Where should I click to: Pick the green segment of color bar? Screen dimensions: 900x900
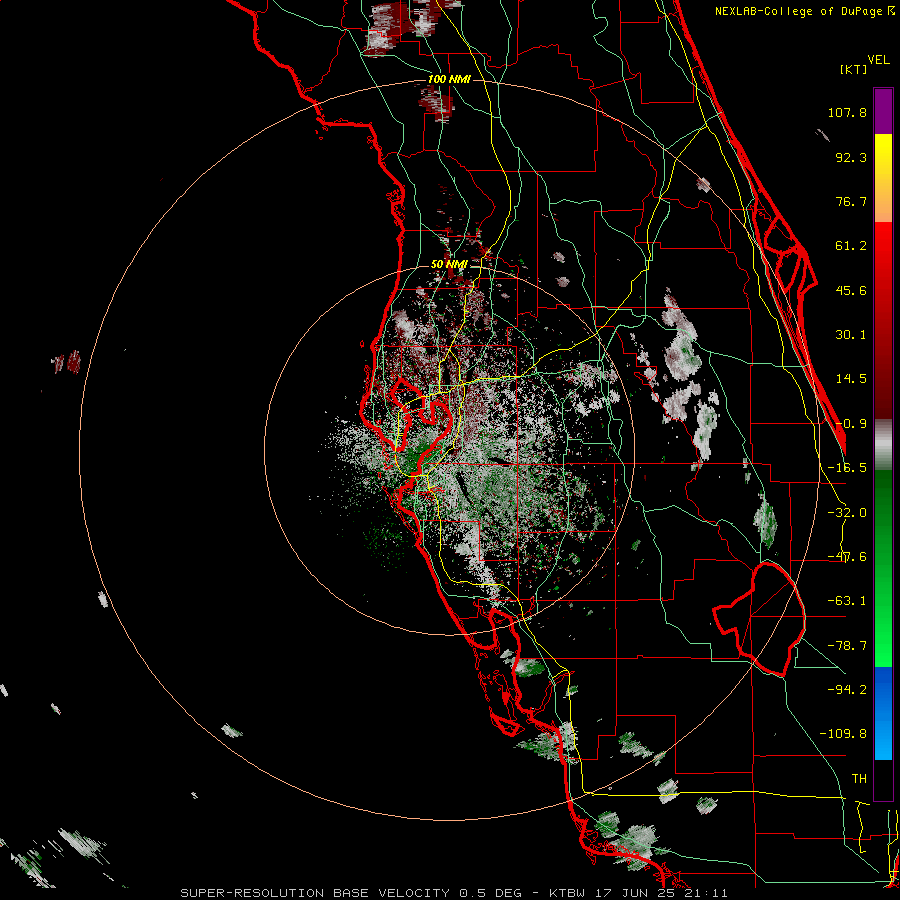(883, 568)
